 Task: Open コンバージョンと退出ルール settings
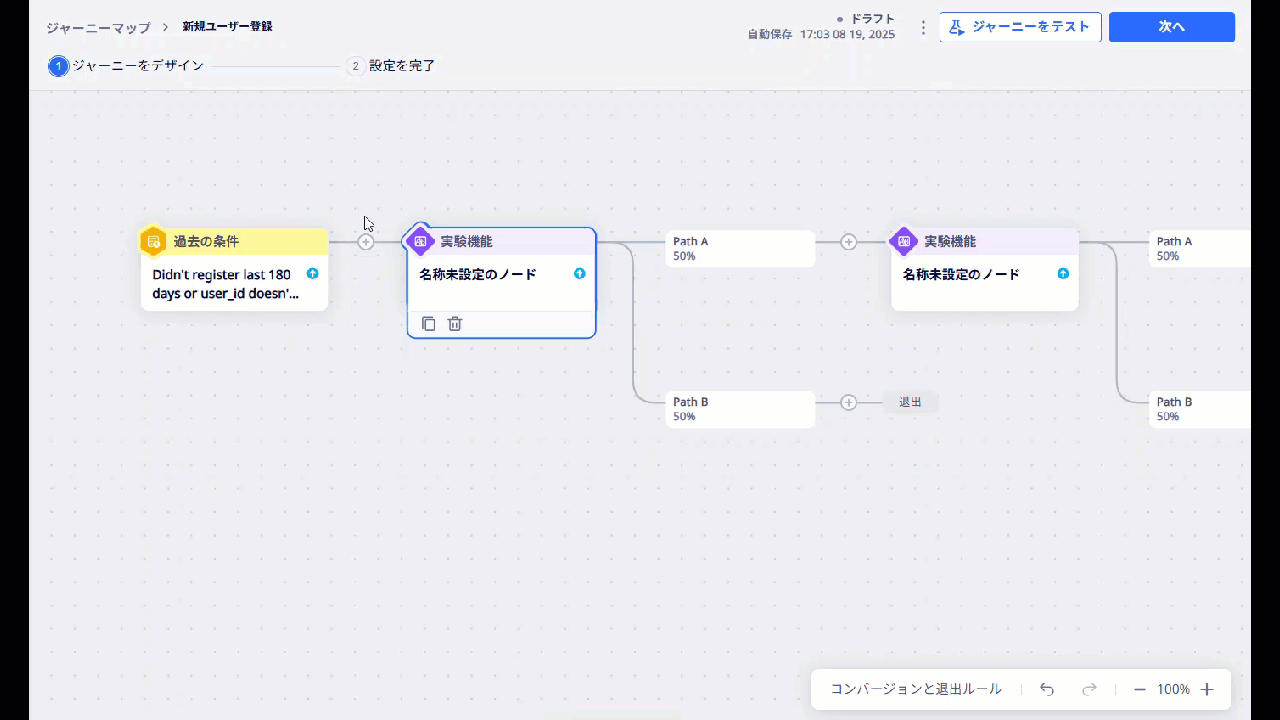(916, 689)
